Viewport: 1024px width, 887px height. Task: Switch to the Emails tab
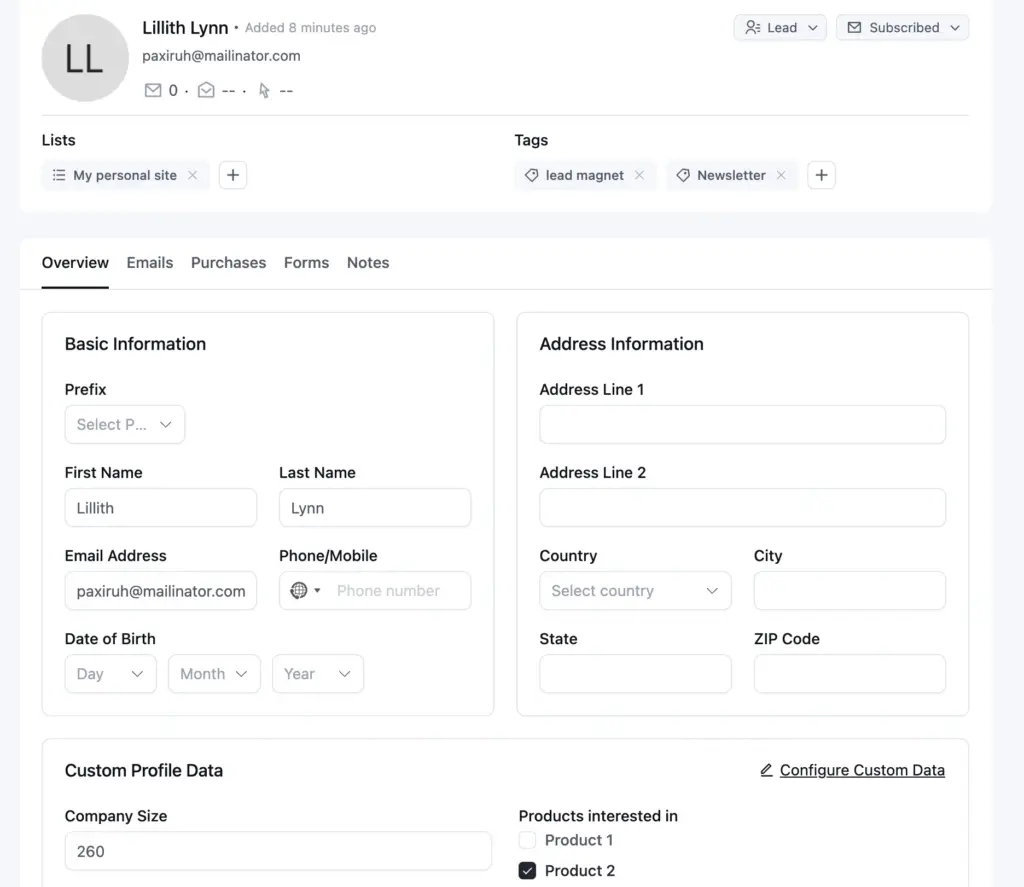click(x=150, y=263)
